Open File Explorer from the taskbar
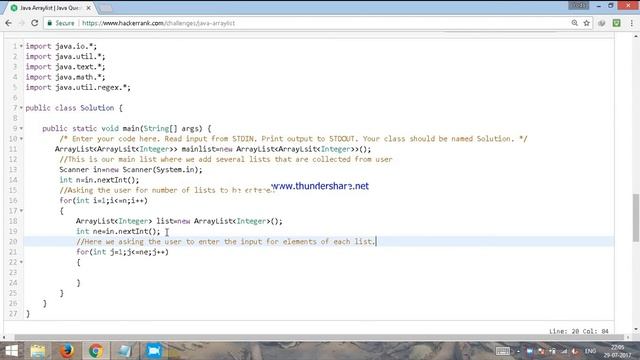This screenshot has width=640, height=360. tap(38, 351)
